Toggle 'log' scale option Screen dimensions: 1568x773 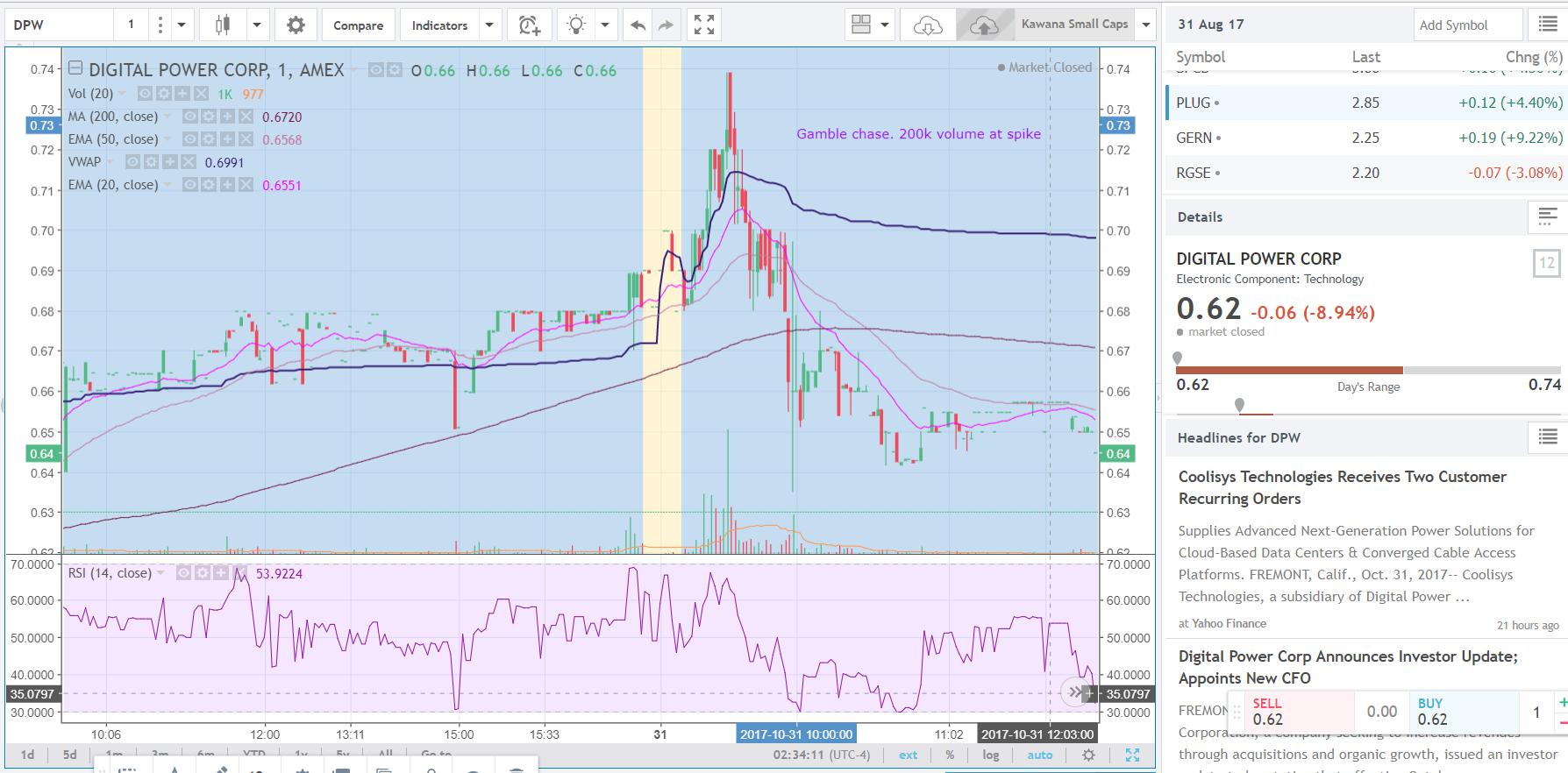[x=990, y=755]
